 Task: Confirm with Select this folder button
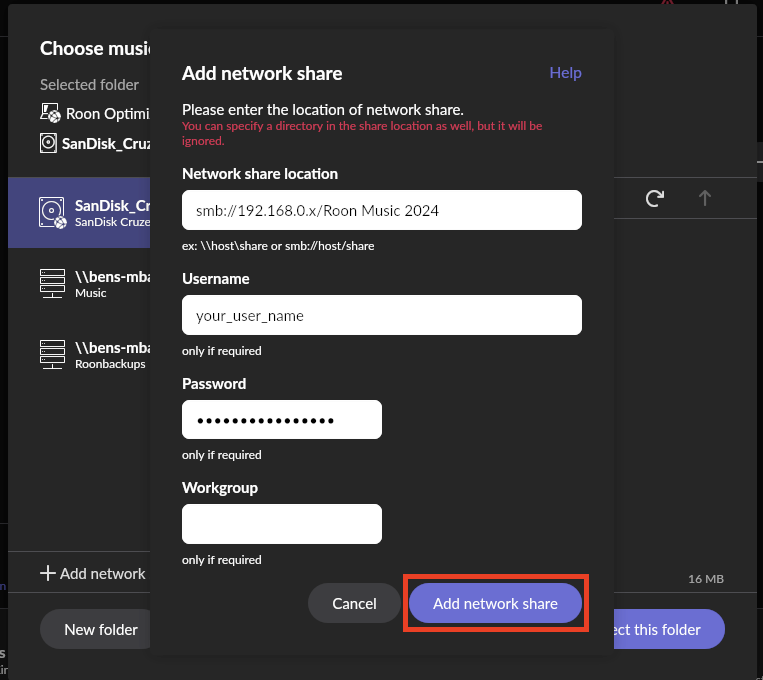(x=669, y=629)
